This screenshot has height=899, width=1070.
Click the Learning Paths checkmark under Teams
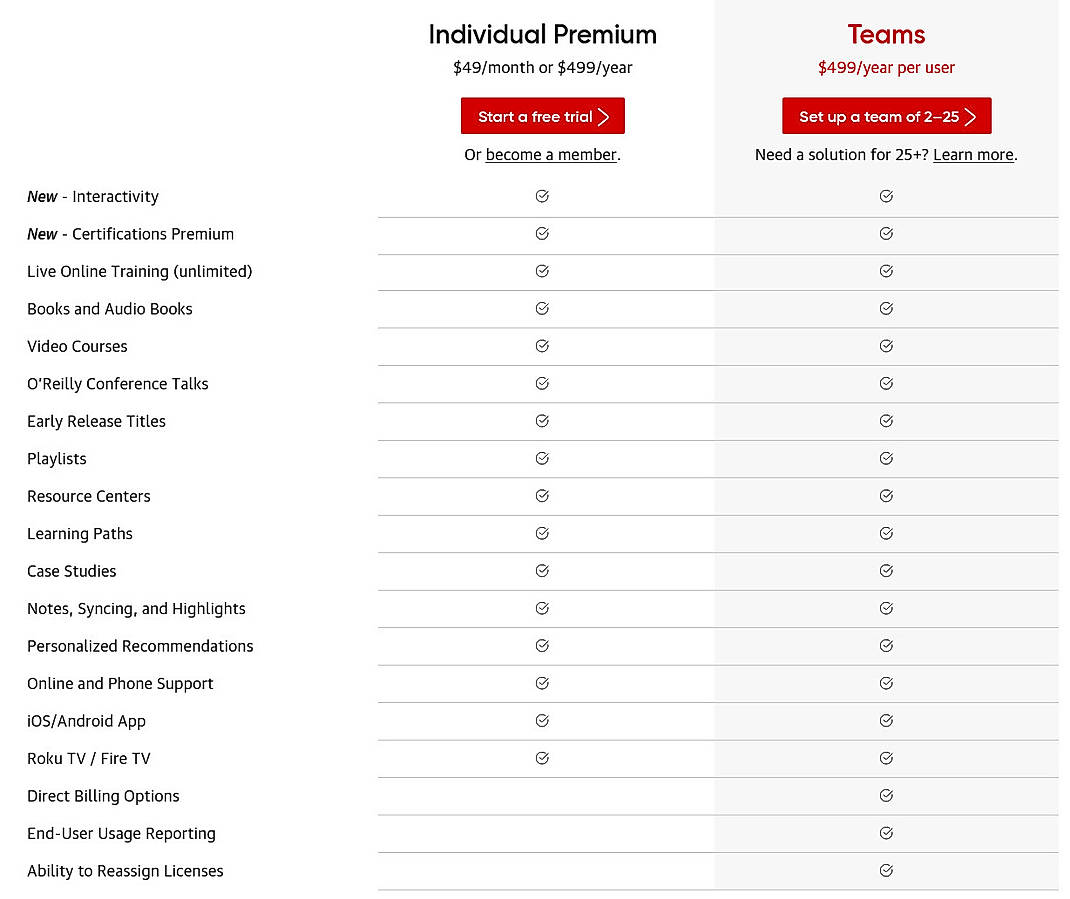tap(886, 533)
